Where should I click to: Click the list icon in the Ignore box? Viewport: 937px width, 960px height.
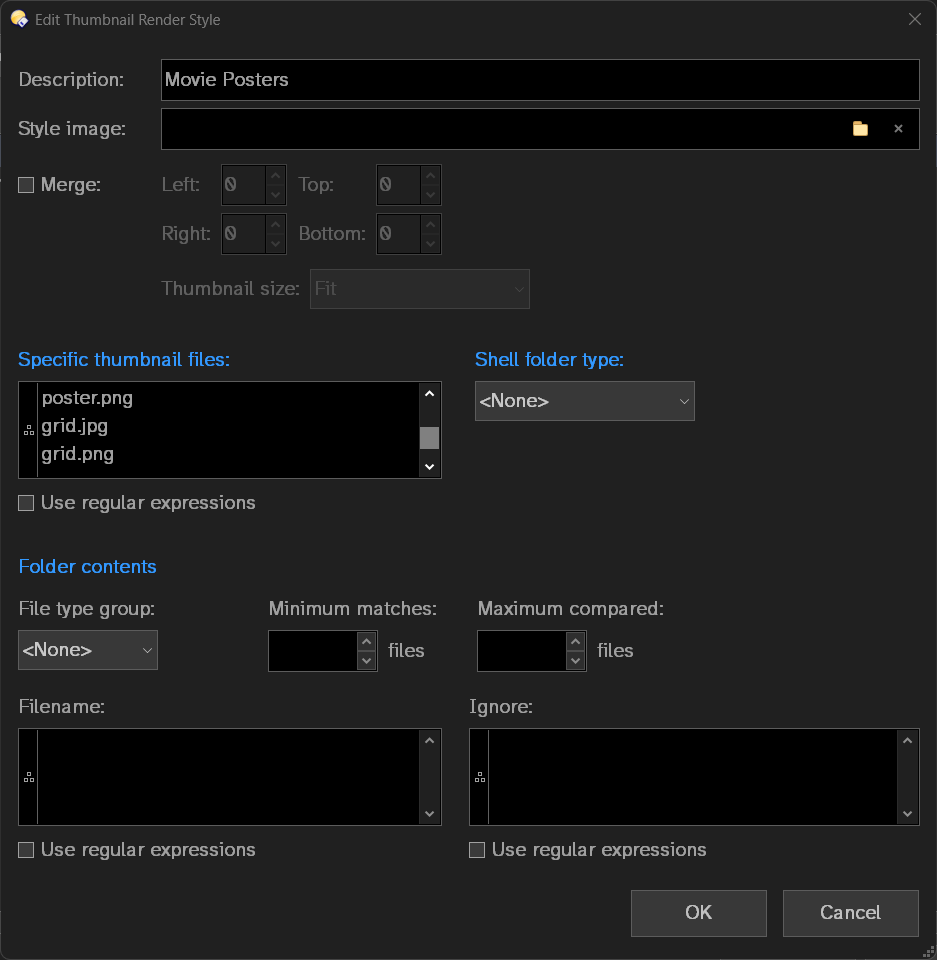(479, 777)
